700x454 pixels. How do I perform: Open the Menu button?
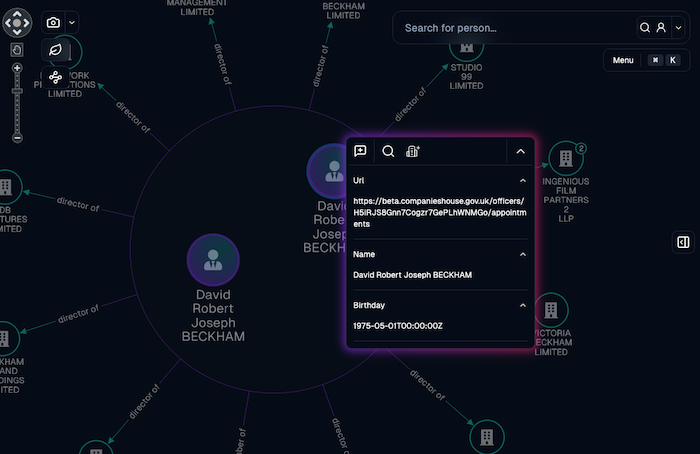(623, 60)
